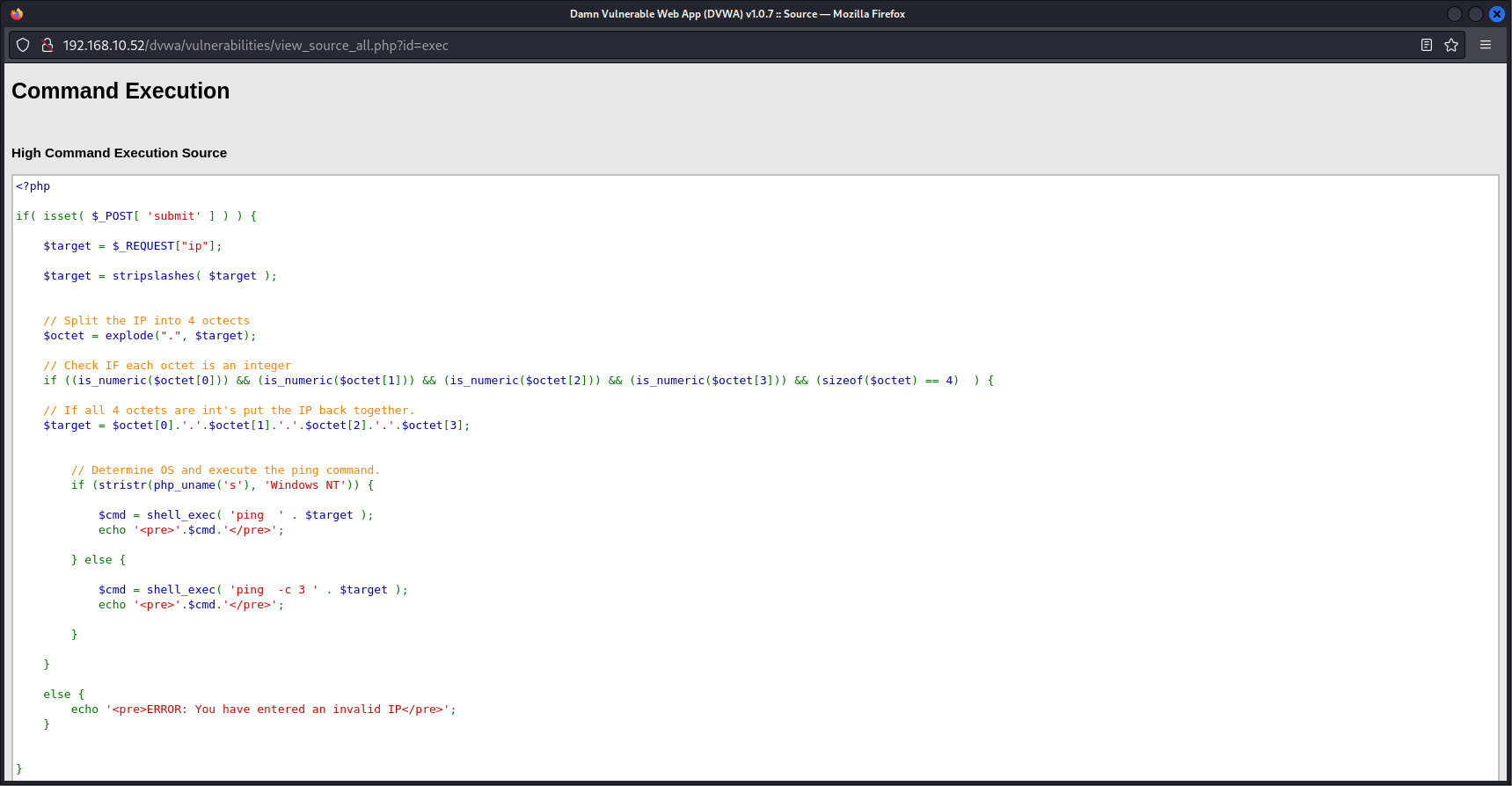1512x786 pixels.
Task: Click the explode(".", $target) line
Action: click(x=150, y=336)
